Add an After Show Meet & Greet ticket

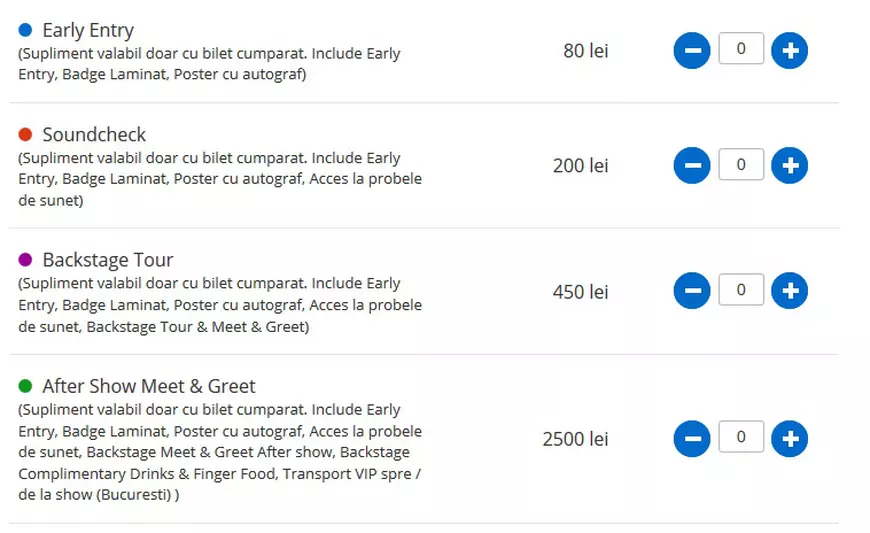tap(790, 438)
